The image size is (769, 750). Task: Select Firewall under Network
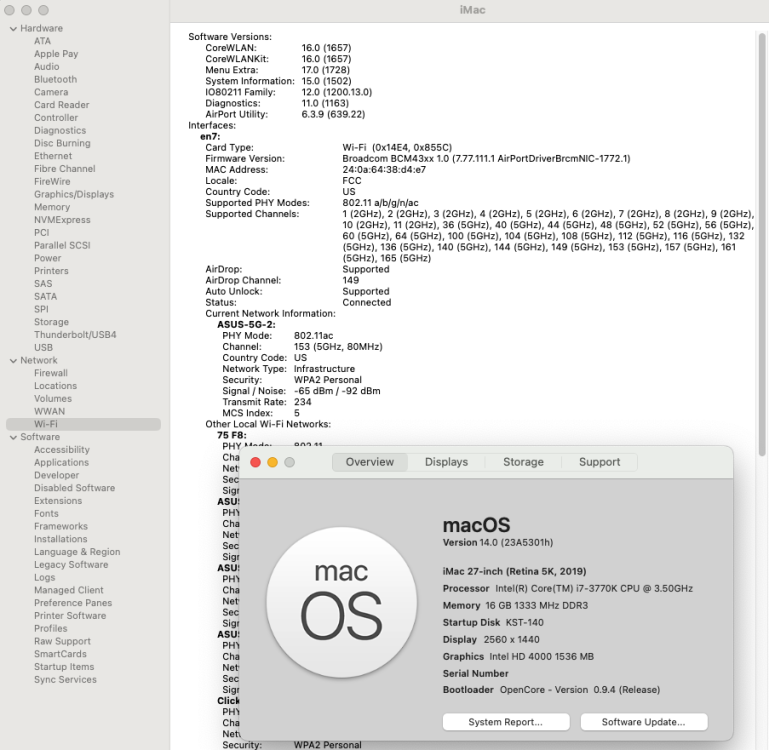[51, 373]
